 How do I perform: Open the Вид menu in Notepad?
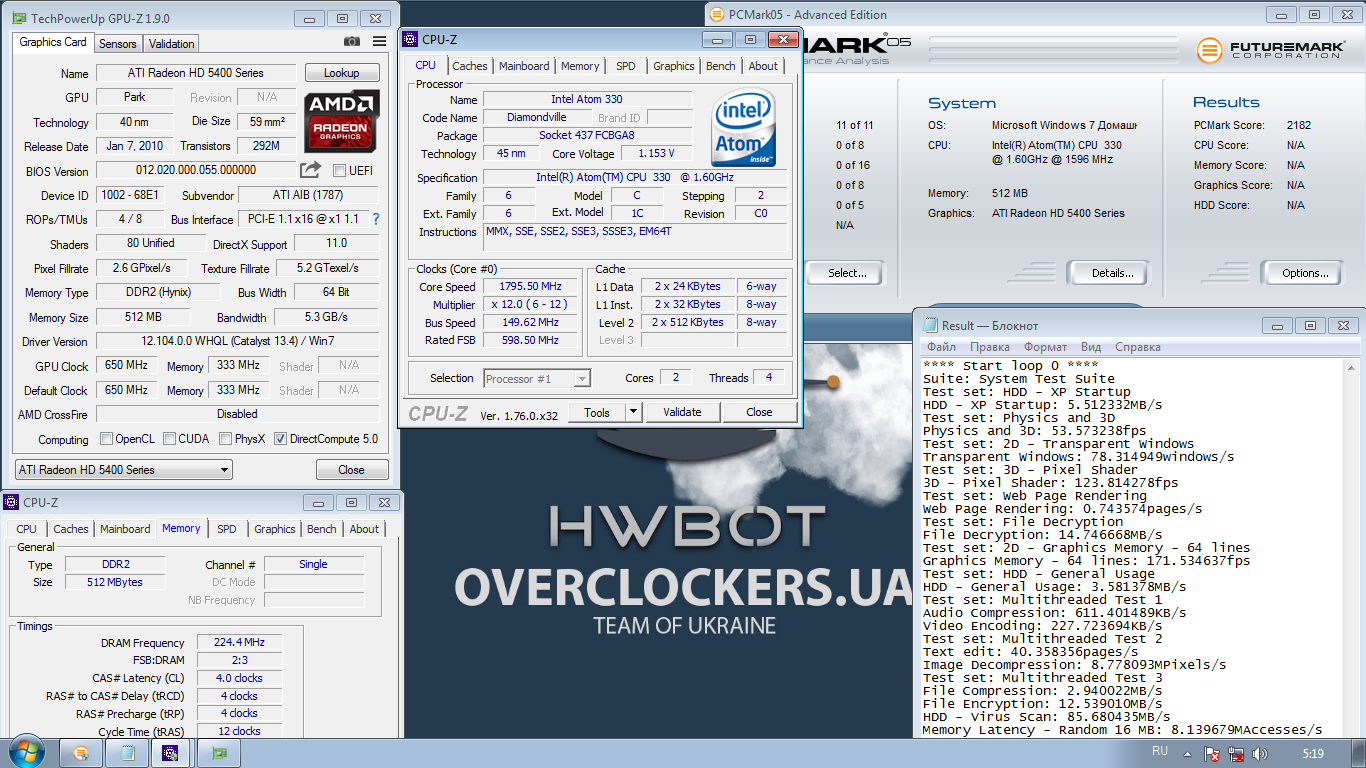pyautogui.click(x=1091, y=347)
